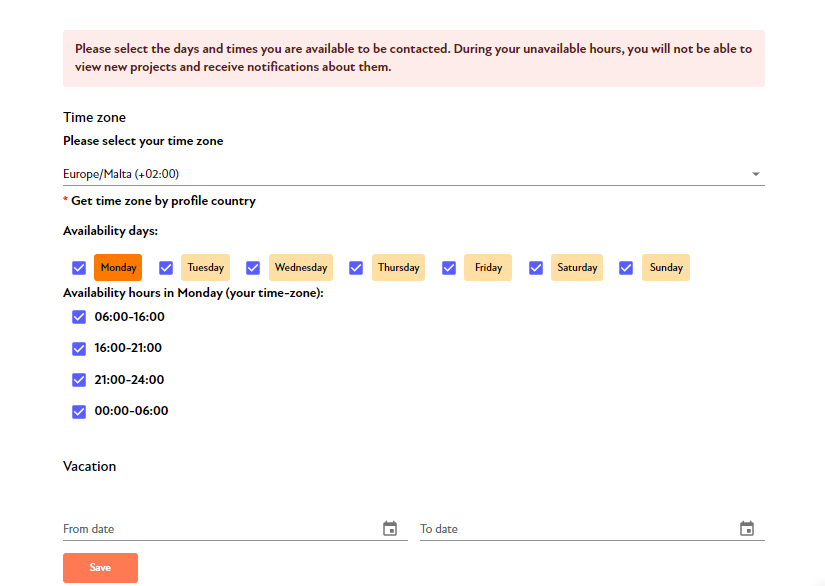This screenshot has width=825, height=586.
Task: Click the Save button
Action: pyautogui.click(x=100, y=568)
